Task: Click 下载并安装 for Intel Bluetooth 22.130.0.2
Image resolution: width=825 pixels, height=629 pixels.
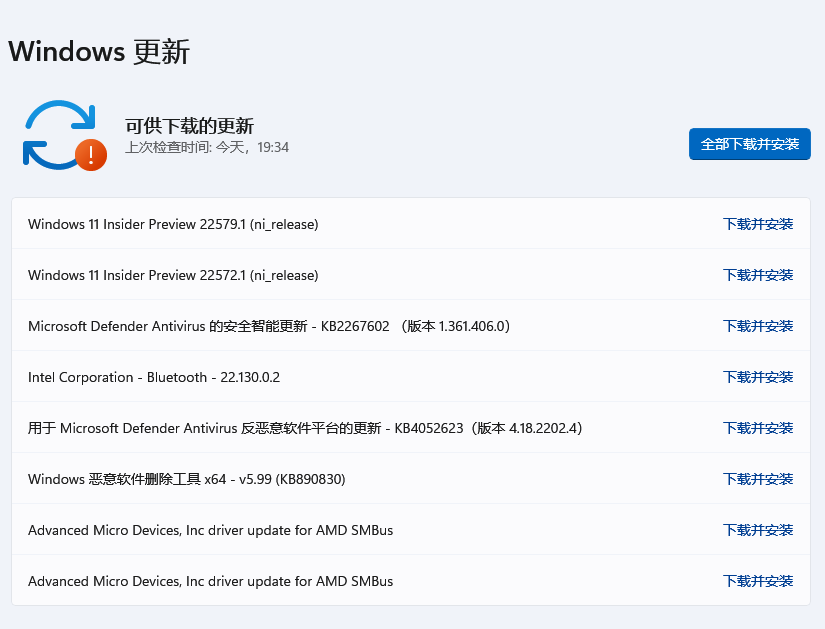Action: click(x=757, y=377)
